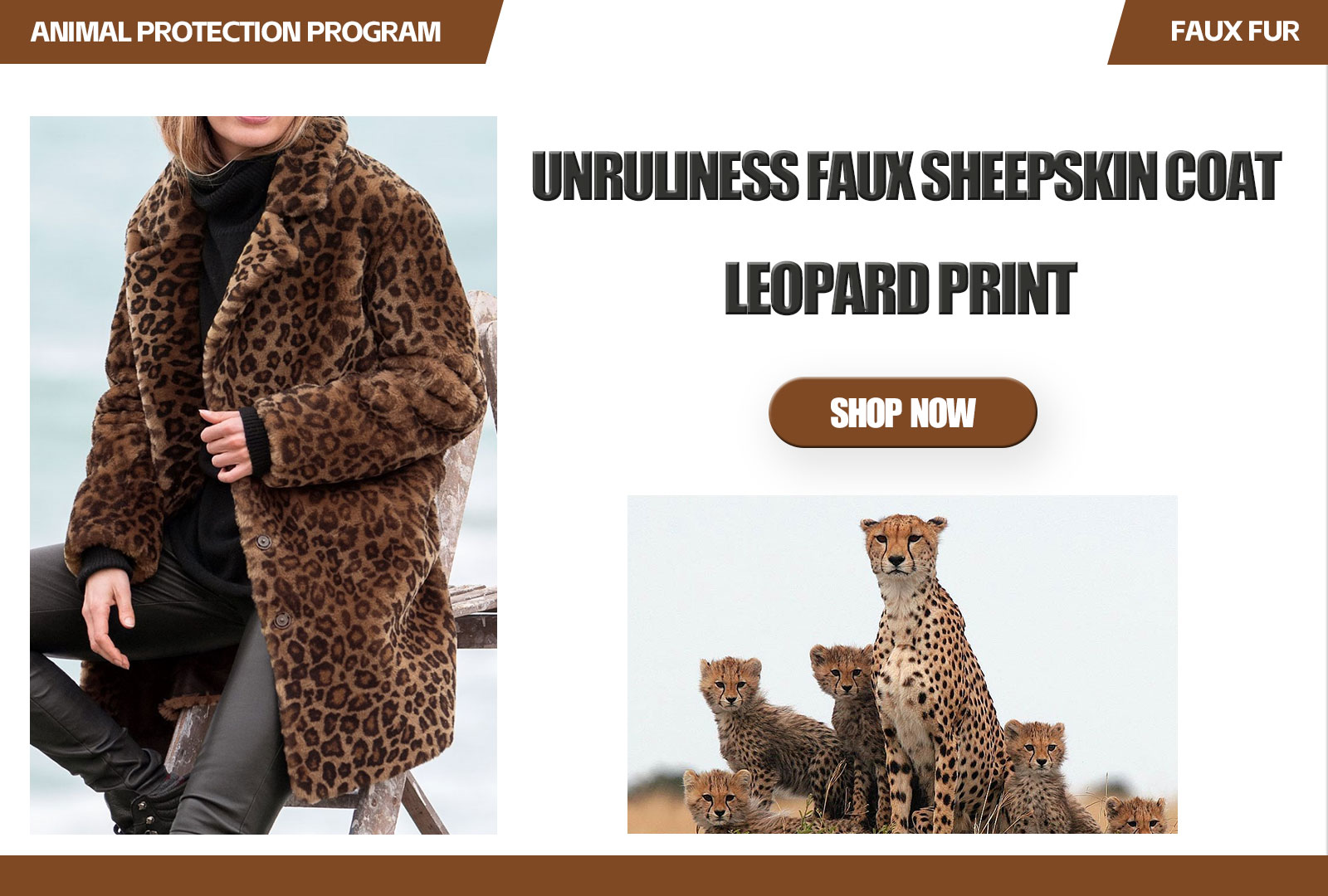This screenshot has width=1328, height=896.
Task: Click the Shop Now button
Action: coord(902,412)
